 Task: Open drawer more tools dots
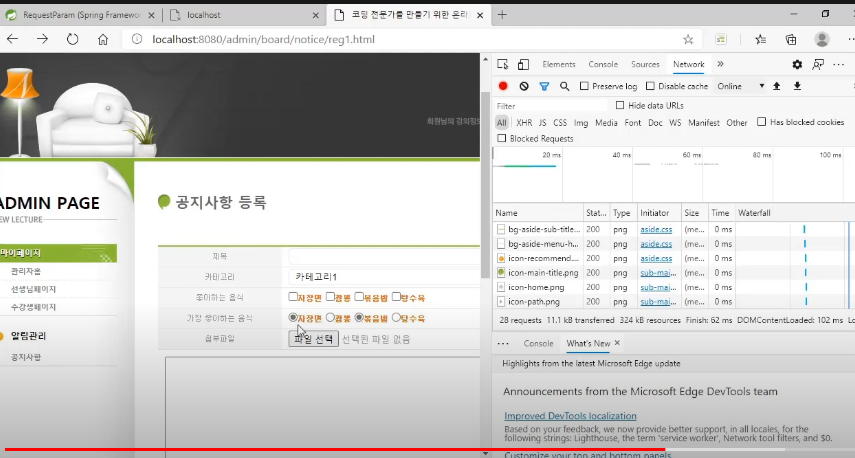[x=503, y=344]
